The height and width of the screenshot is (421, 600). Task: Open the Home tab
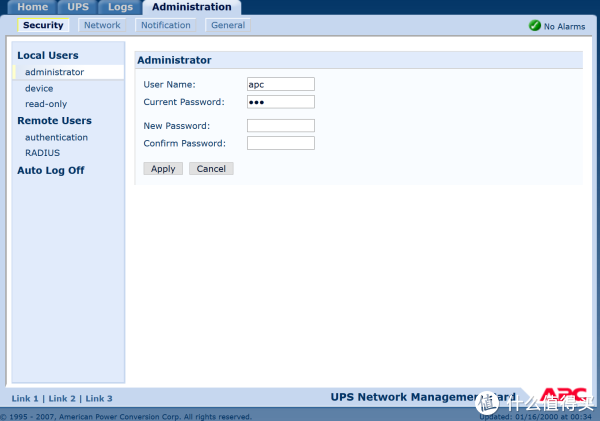coord(33,7)
